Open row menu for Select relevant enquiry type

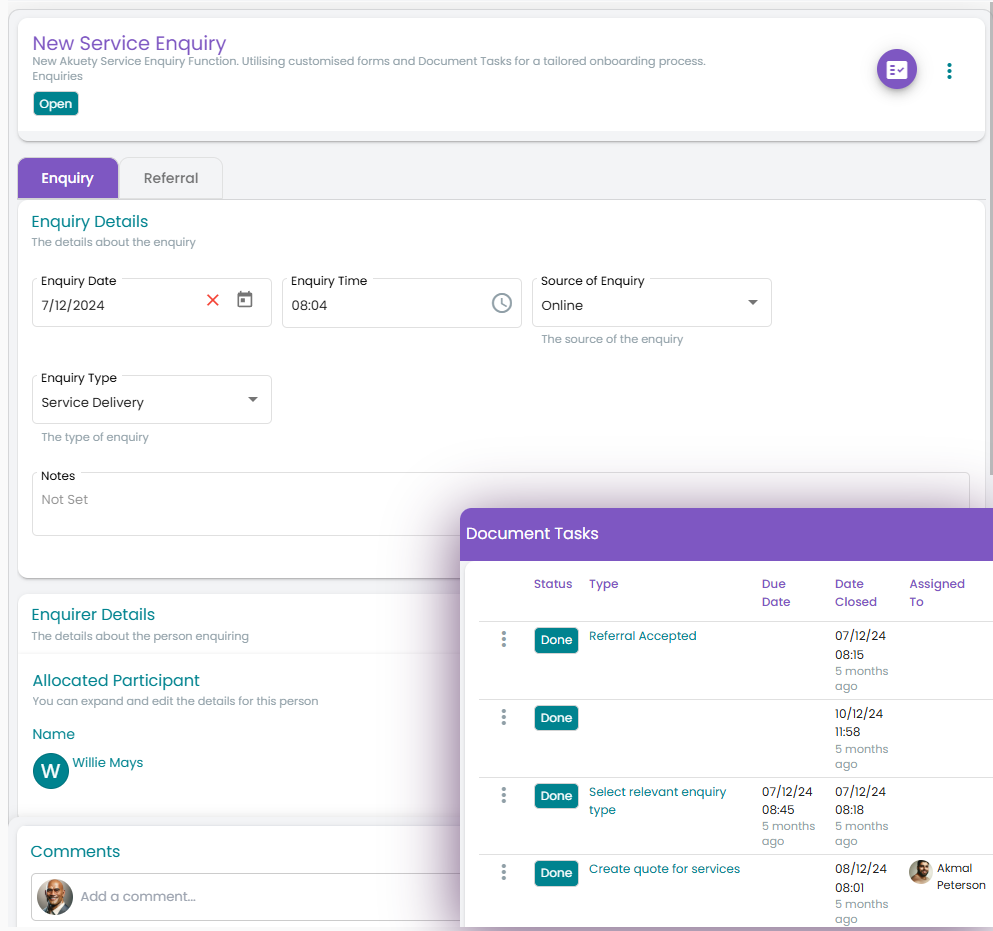click(x=503, y=795)
